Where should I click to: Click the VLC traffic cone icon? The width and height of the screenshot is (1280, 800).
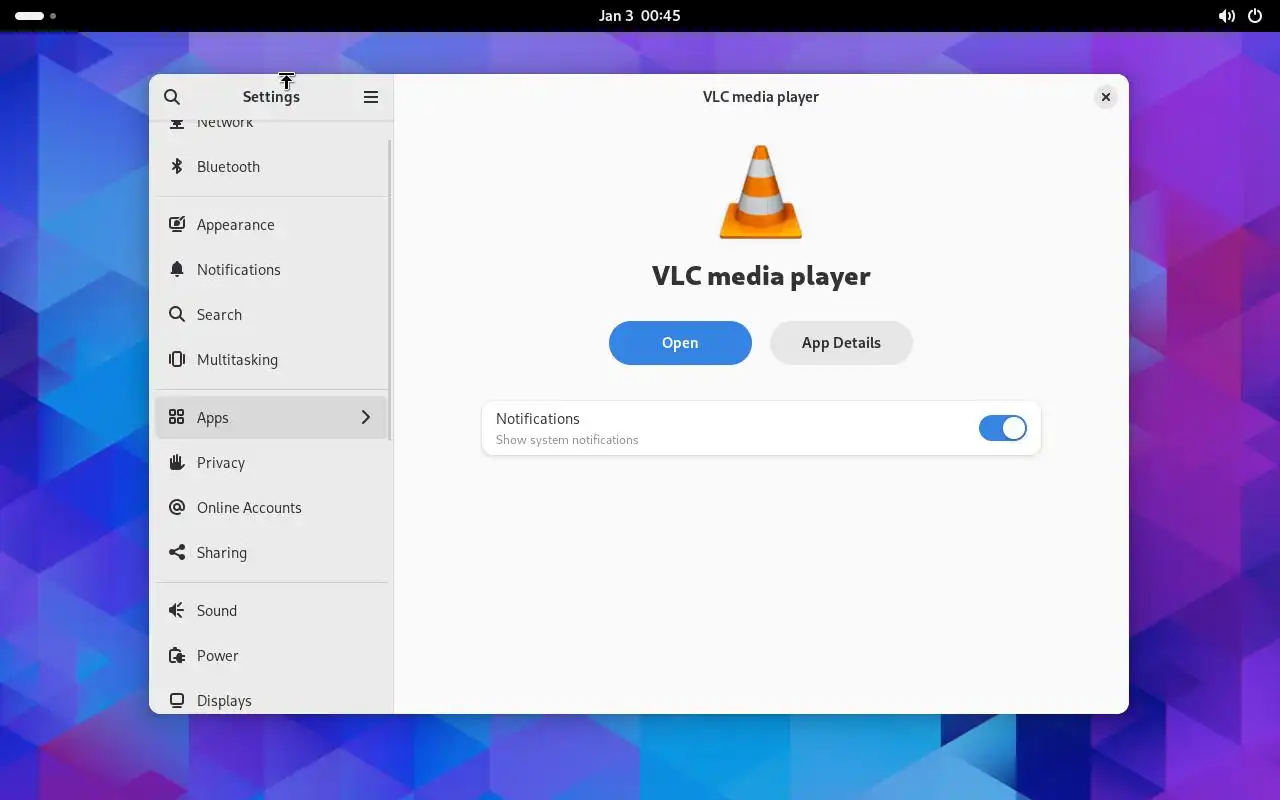(761, 192)
